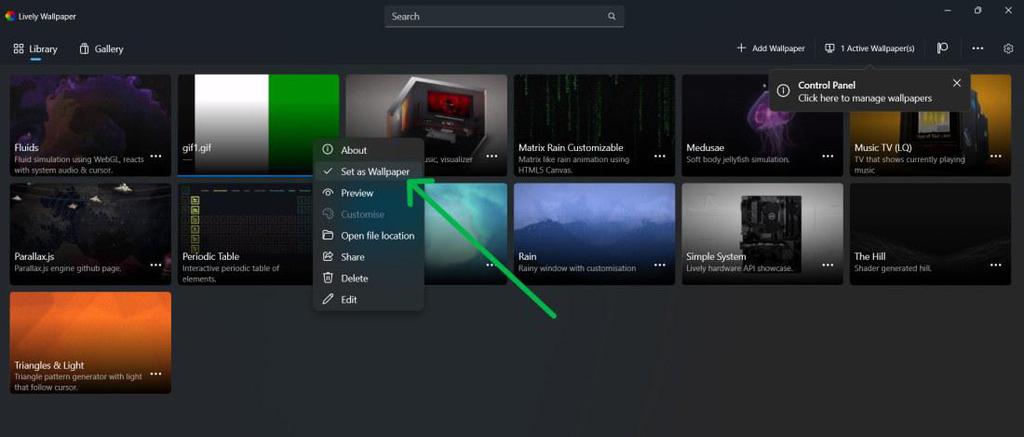Click 'Soft body jellyfish simulation.' description
The width and height of the screenshot is (1024, 437).
tap(738, 159)
